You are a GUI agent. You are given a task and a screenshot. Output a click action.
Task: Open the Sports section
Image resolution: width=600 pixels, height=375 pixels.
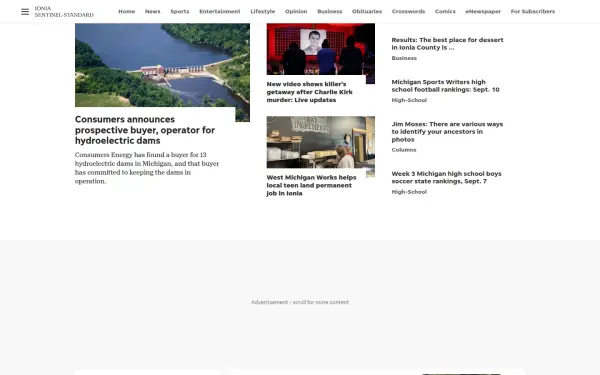(180, 11)
